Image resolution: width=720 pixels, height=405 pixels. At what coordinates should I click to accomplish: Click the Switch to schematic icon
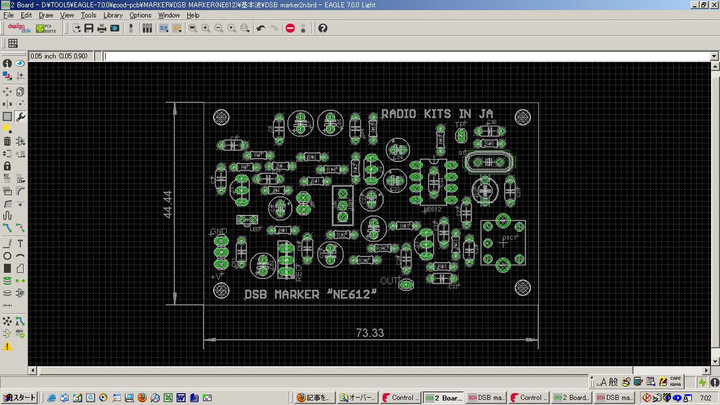point(132,28)
